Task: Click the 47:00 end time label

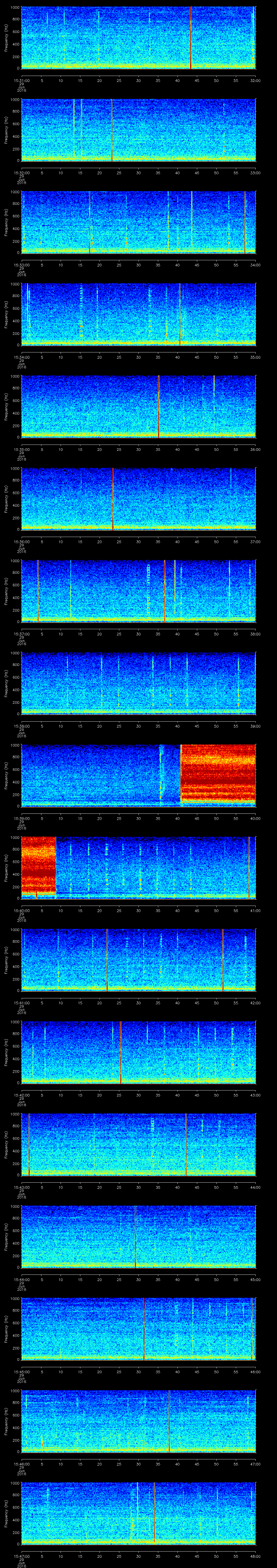Action: coord(255,1464)
